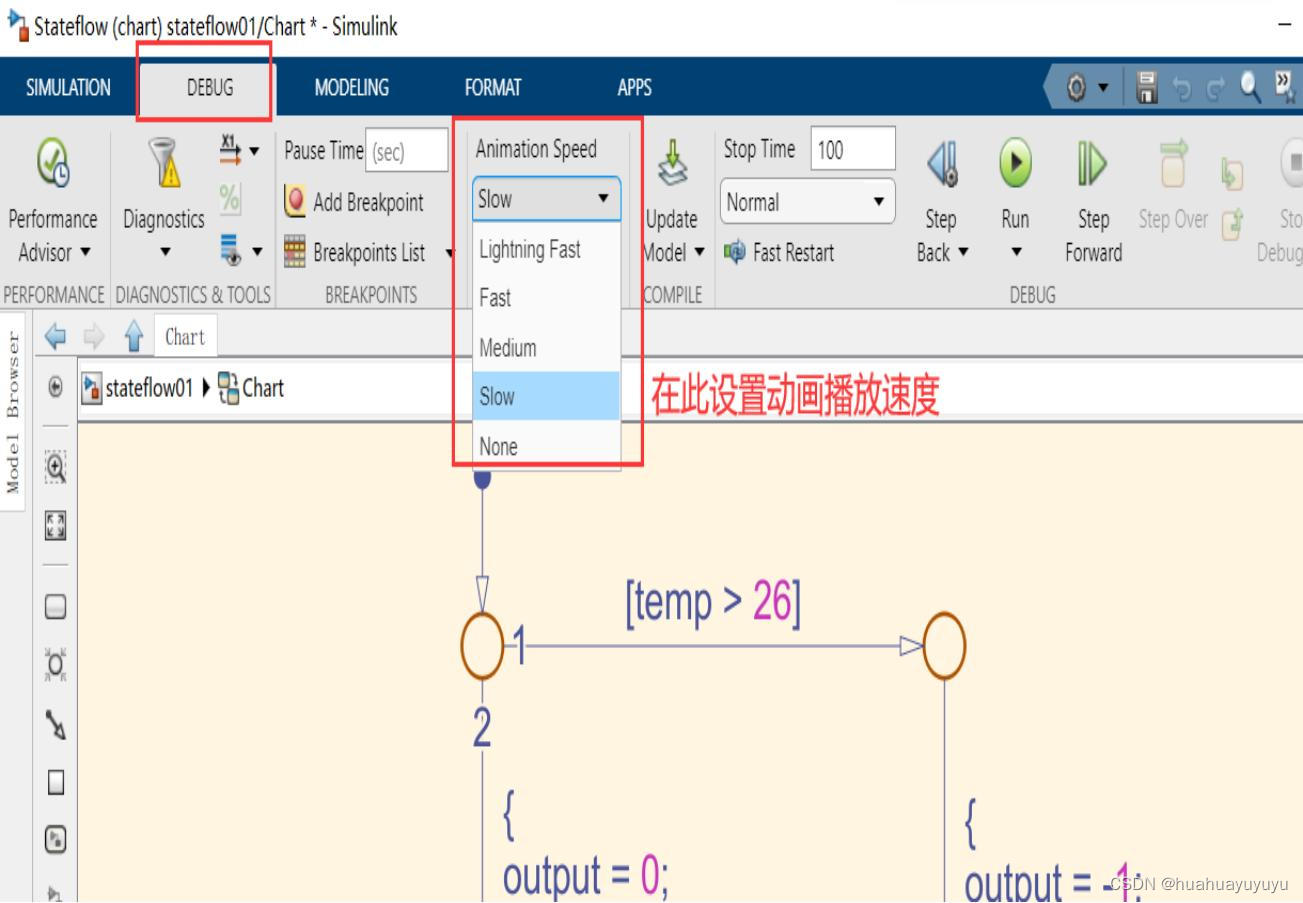Open the Run button dropdown arrow
The image size is (1303, 903).
(x=1014, y=253)
